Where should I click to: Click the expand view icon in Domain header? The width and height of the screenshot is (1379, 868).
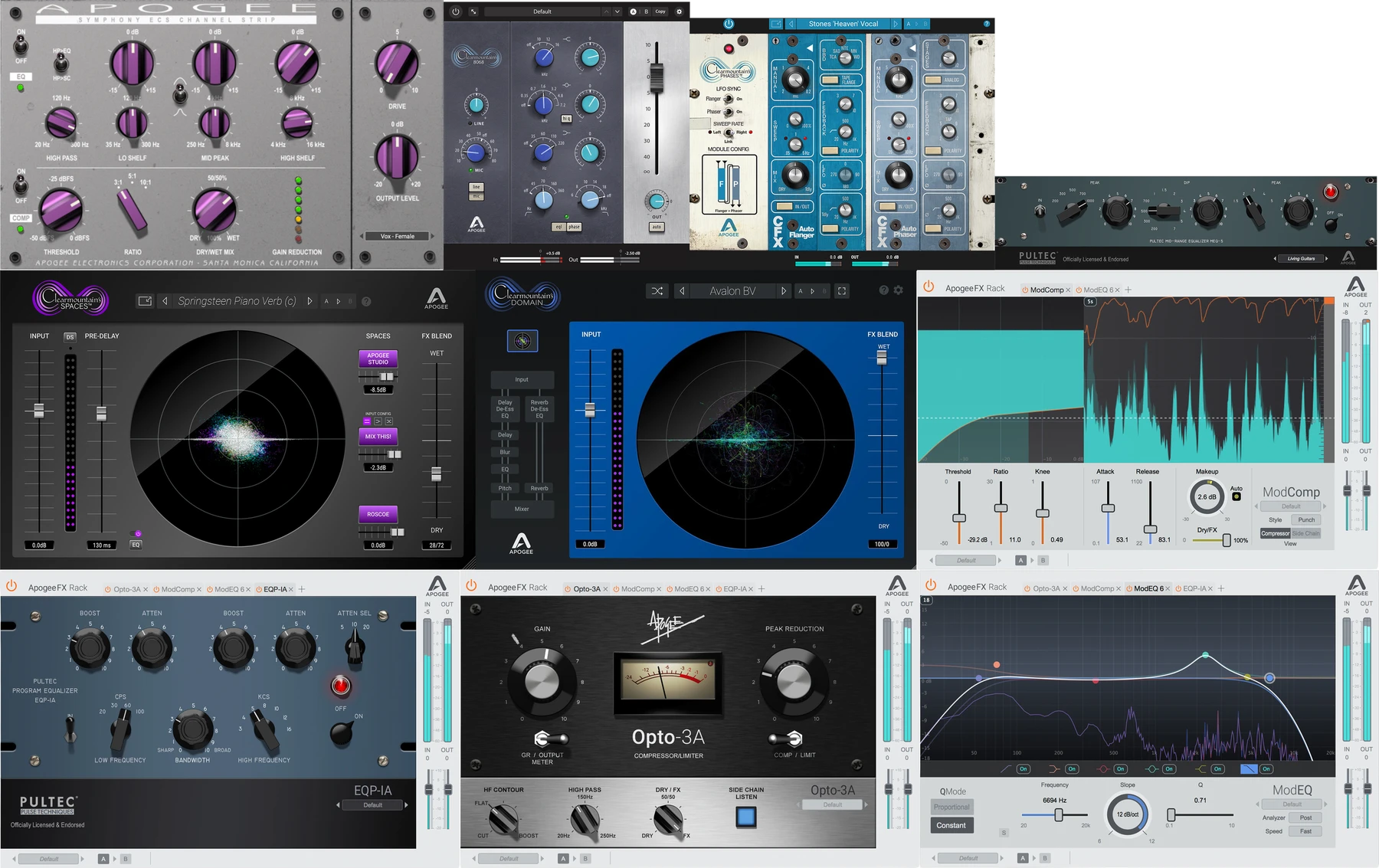(x=842, y=291)
